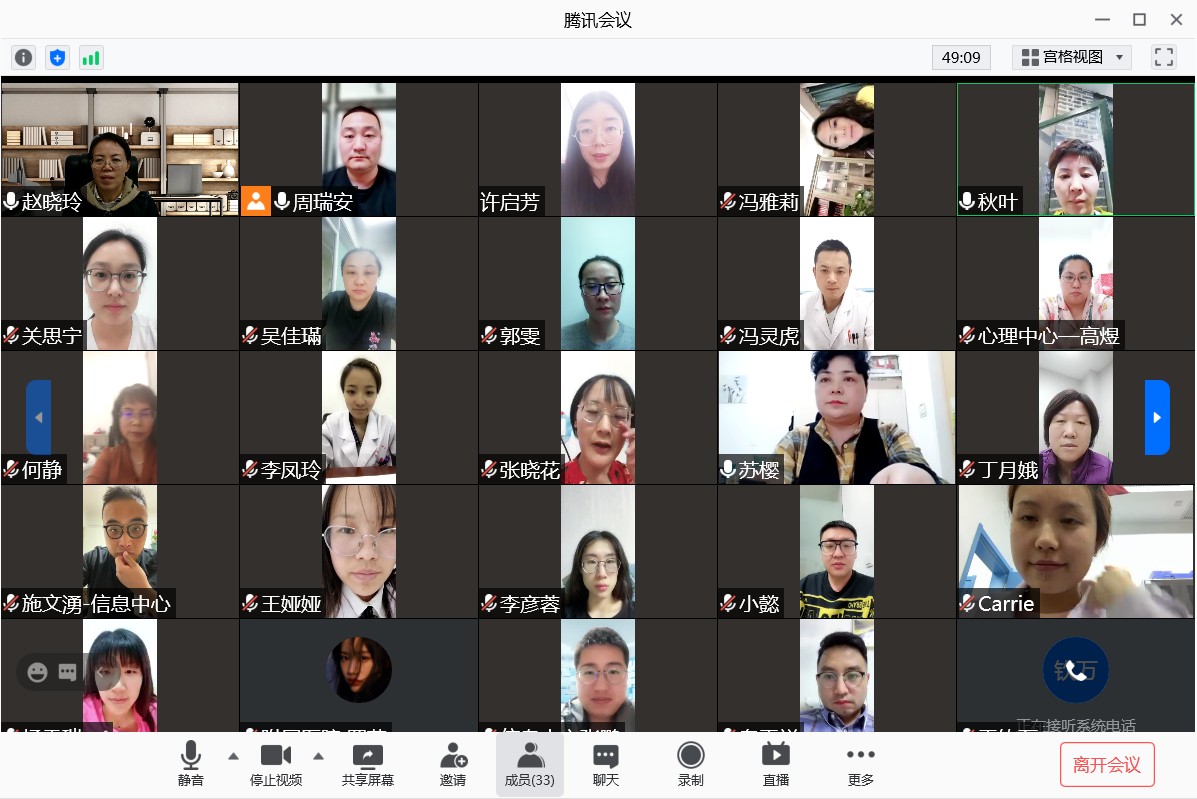Go to next page with right blue arrow
The image size is (1197, 799).
[x=1156, y=417]
